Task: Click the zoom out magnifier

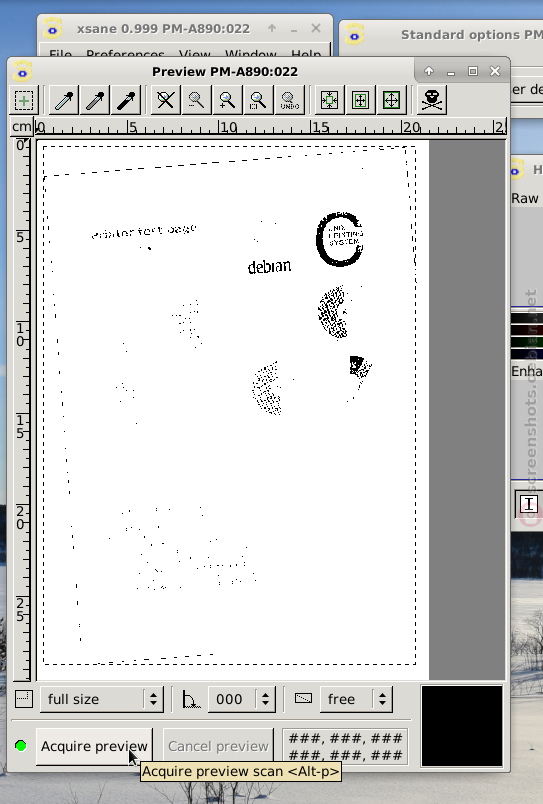Action: point(196,100)
